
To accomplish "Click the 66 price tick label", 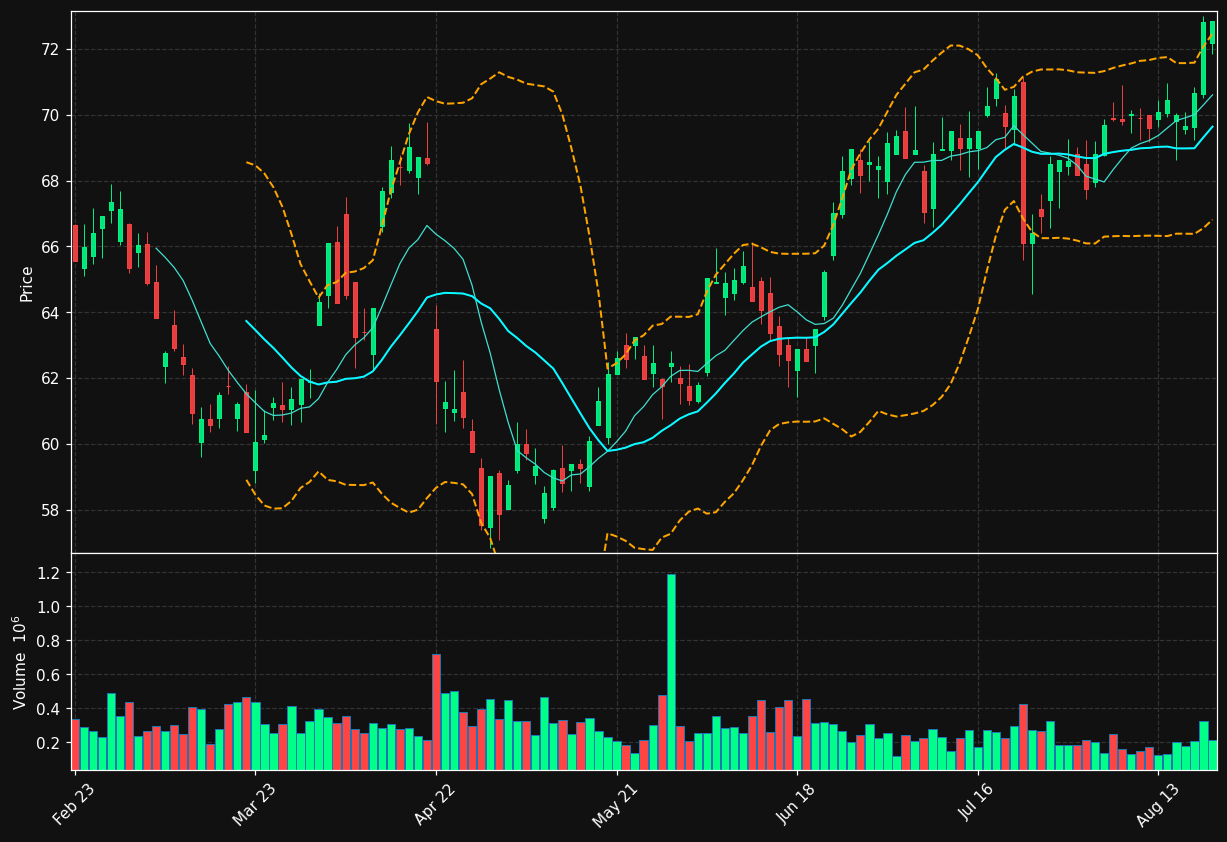I will tap(52, 247).
